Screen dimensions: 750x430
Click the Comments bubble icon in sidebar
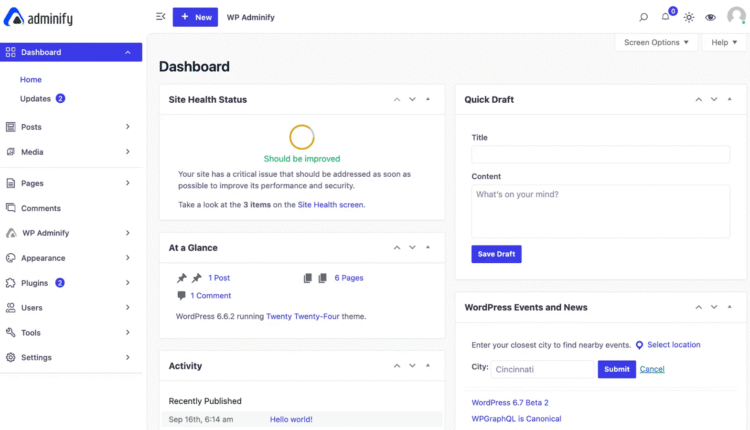pyautogui.click(x=11, y=208)
